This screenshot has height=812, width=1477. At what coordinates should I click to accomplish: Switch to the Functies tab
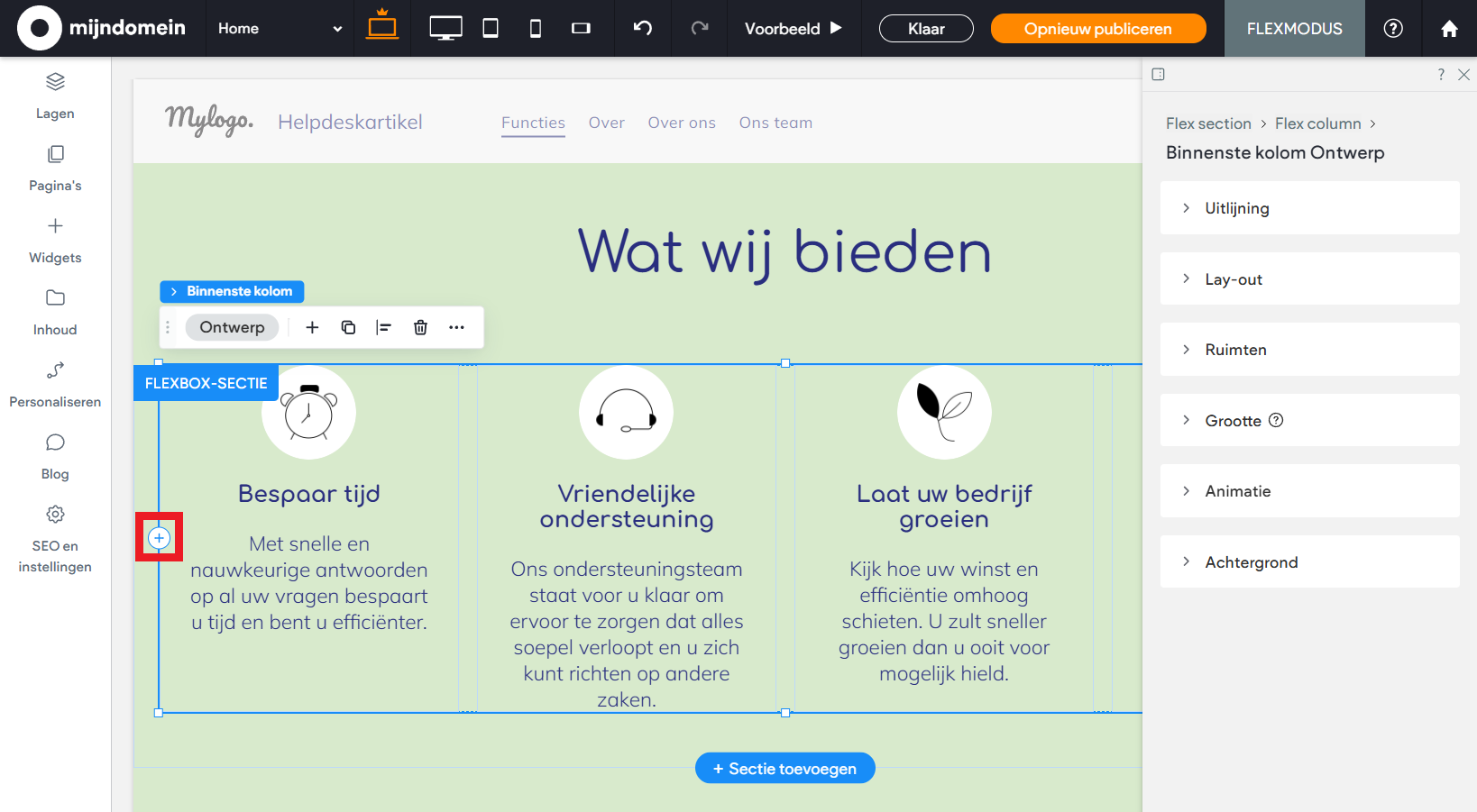(533, 123)
